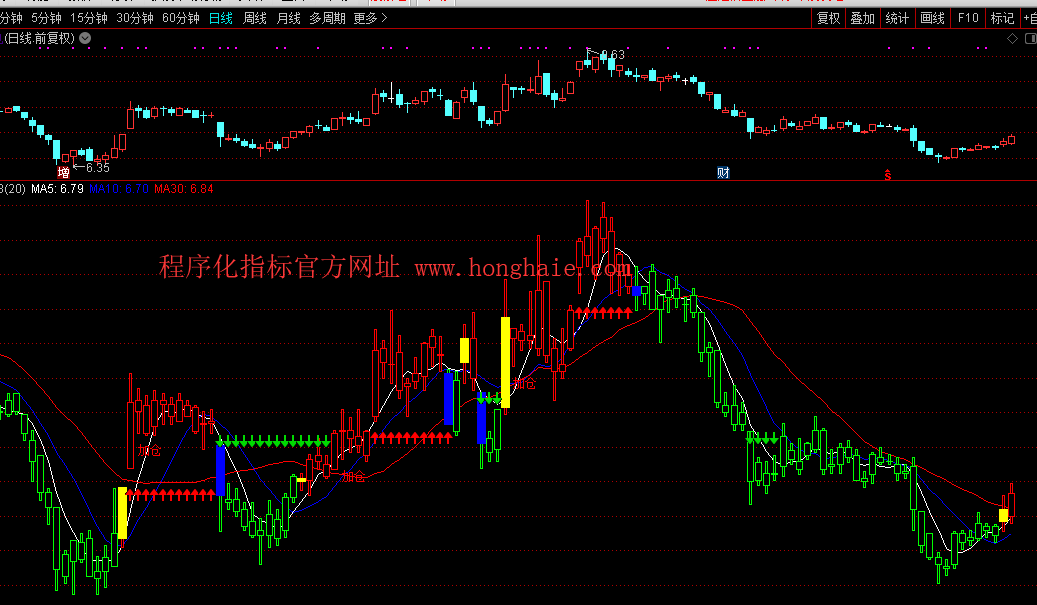Click the 复权 button
Image resolution: width=1037 pixels, height=605 pixels.
(828, 18)
